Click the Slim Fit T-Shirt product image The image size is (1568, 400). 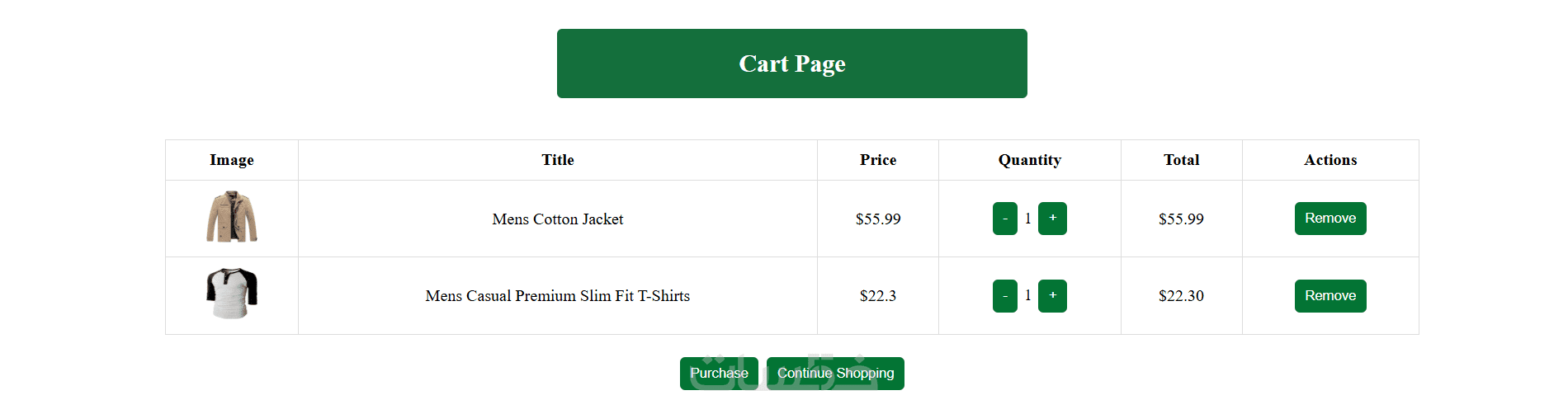click(x=232, y=294)
